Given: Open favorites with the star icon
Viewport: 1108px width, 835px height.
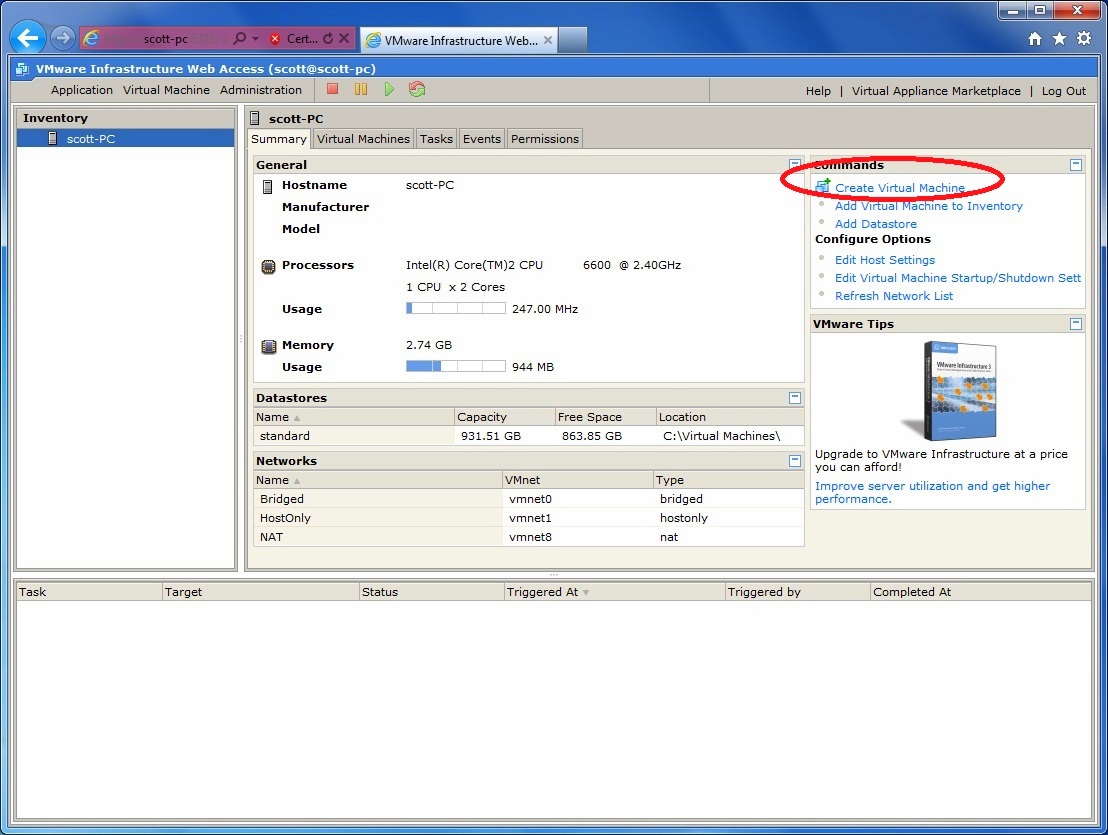Looking at the screenshot, I should click(1059, 39).
